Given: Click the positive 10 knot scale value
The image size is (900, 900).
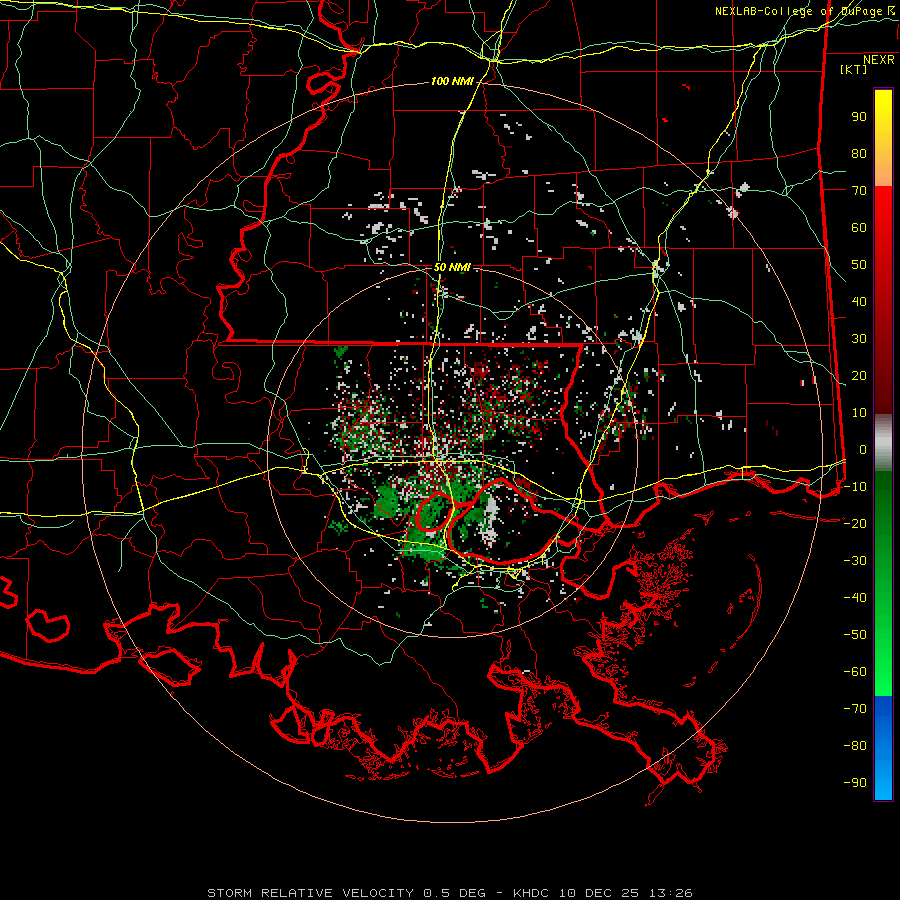Looking at the screenshot, I should 859,413.
